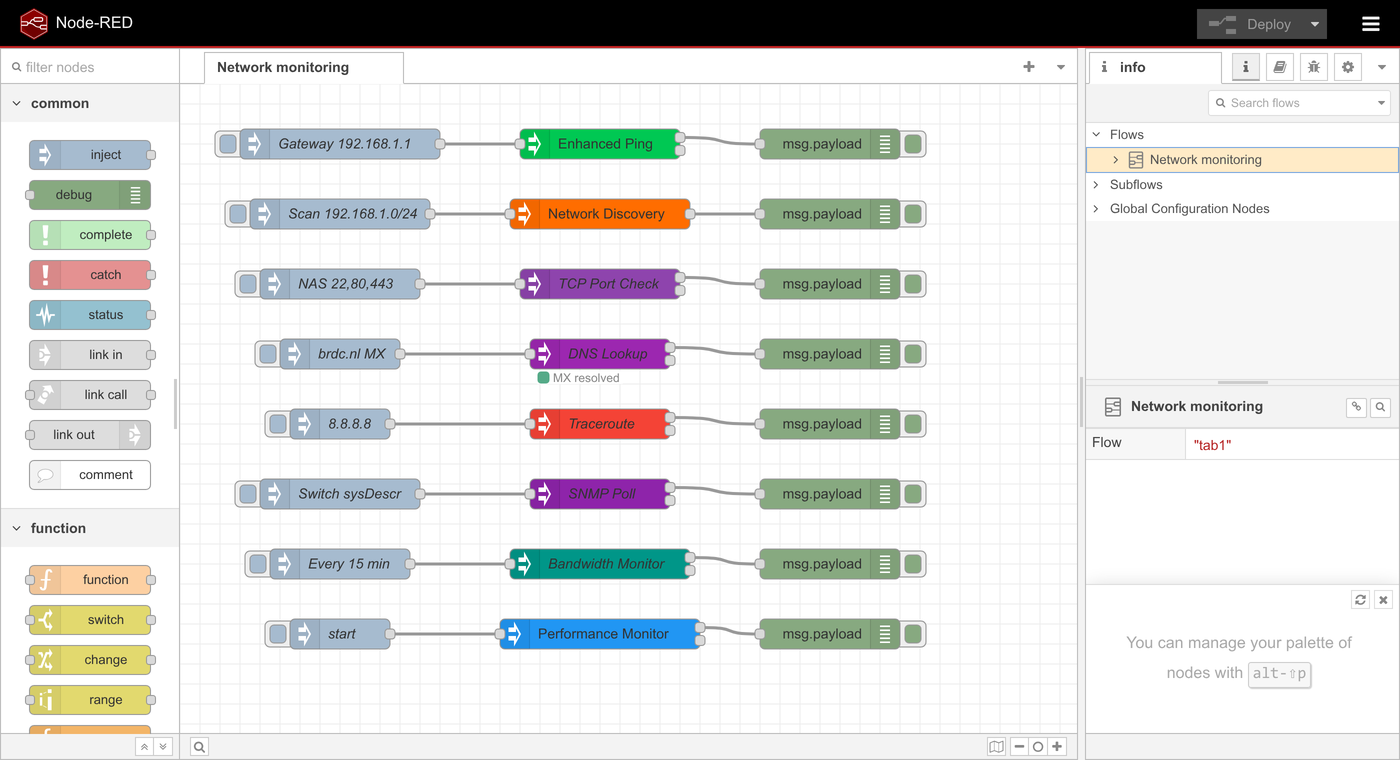This screenshot has height=760, width=1400.
Task: Toggle debug node button on Performance Monitor row
Action: [x=913, y=634]
